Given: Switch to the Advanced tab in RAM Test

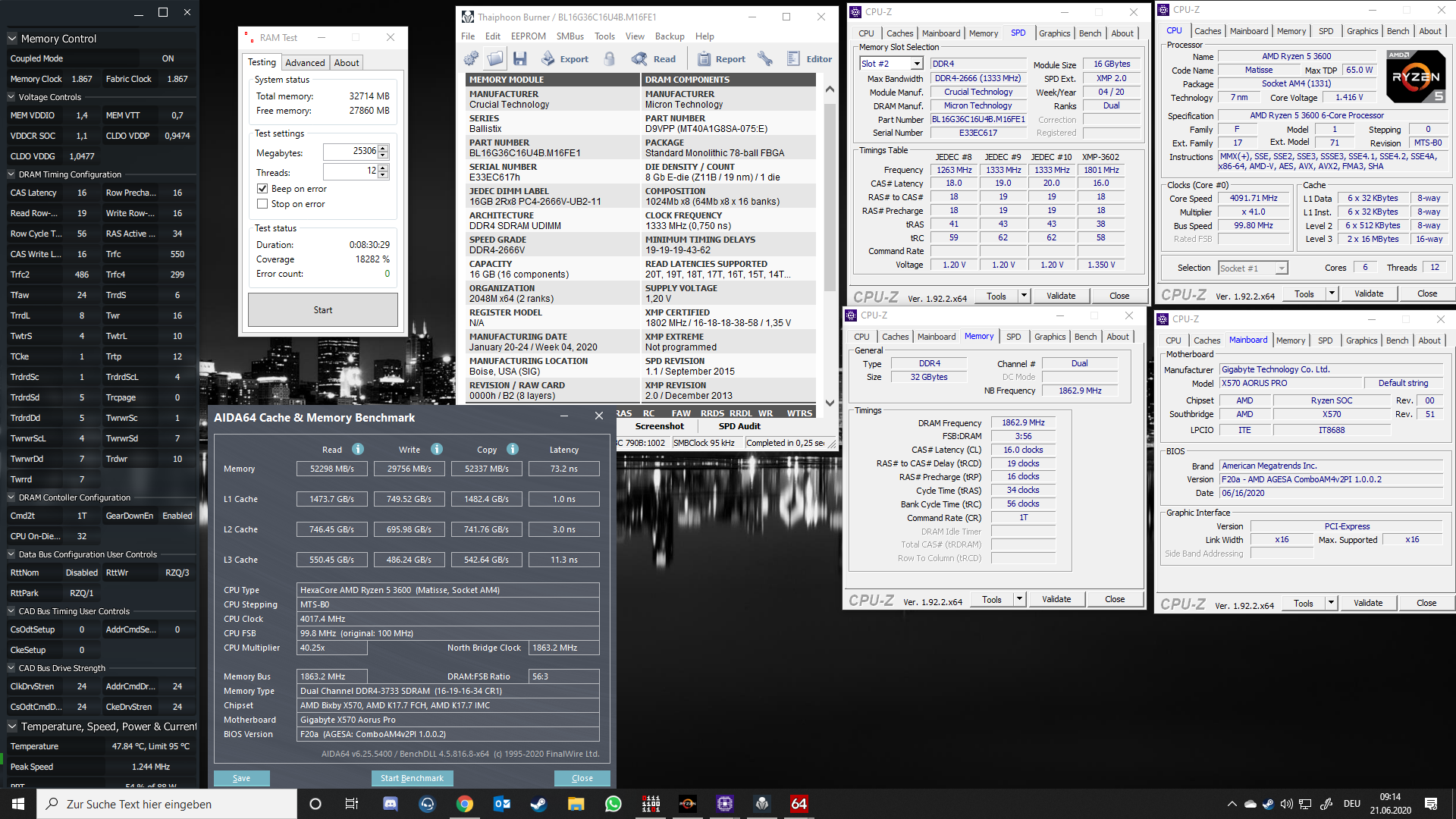Looking at the screenshot, I should [x=305, y=63].
